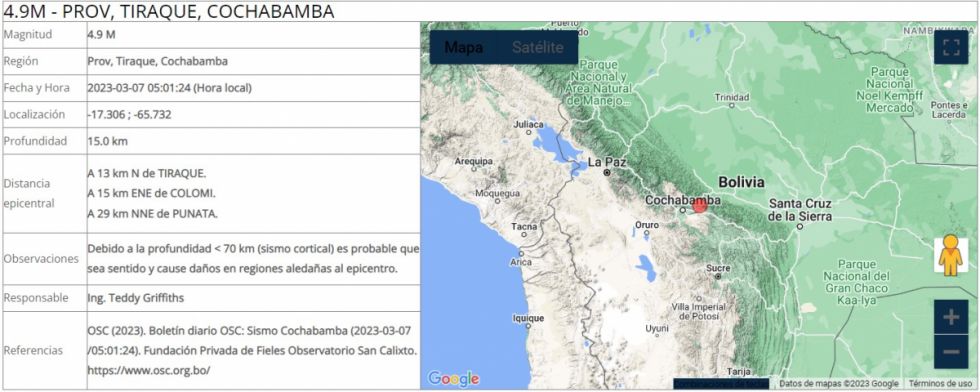This screenshot has height=392, width=980.
Task: Zoom in on the map
Action: pyautogui.click(x=951, y=317)
